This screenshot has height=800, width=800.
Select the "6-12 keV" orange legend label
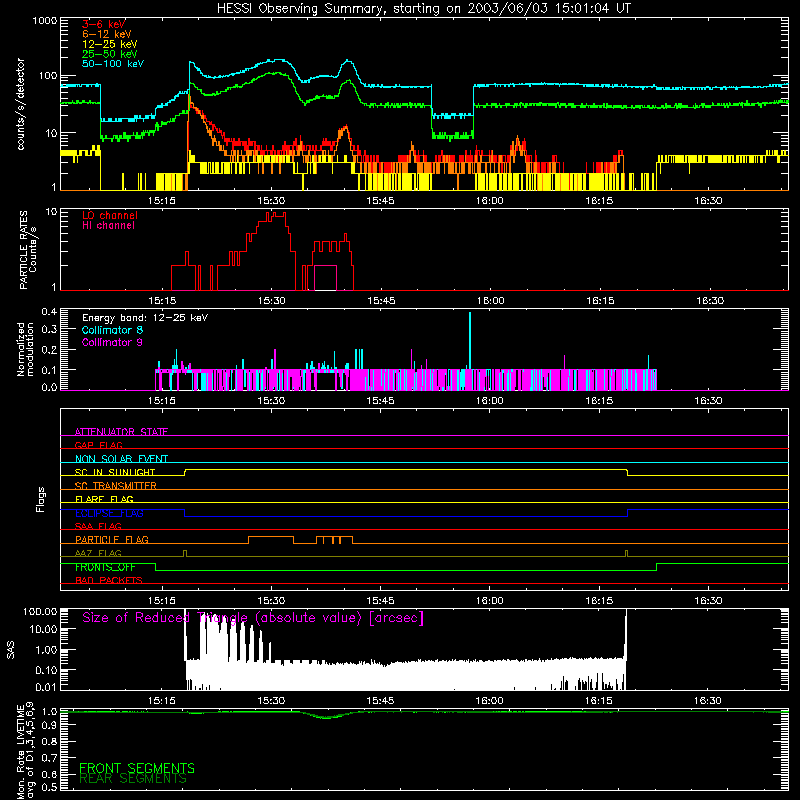(107, 34)
